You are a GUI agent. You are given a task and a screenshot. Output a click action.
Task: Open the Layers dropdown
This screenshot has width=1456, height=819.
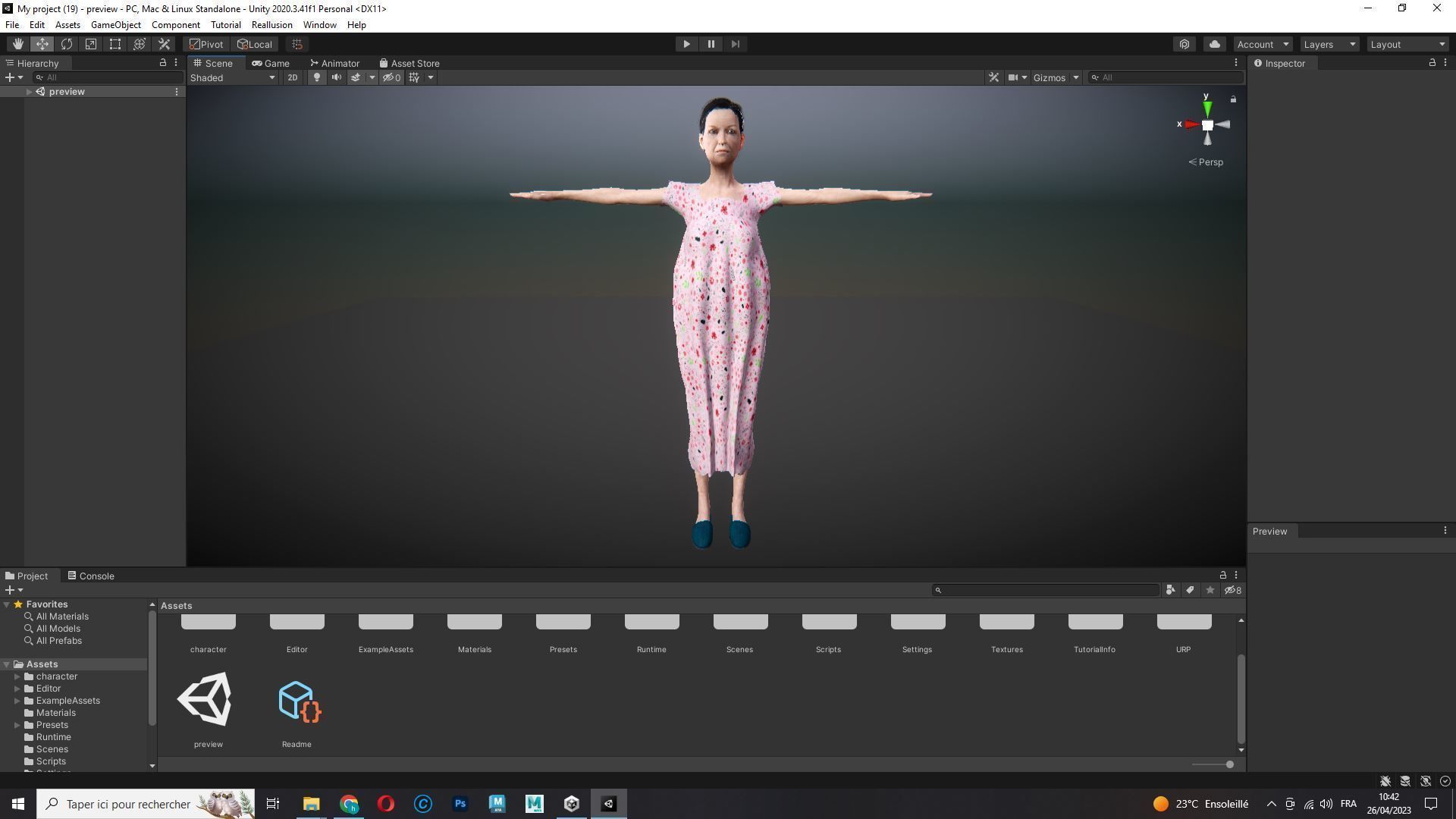pos(1329,44)
